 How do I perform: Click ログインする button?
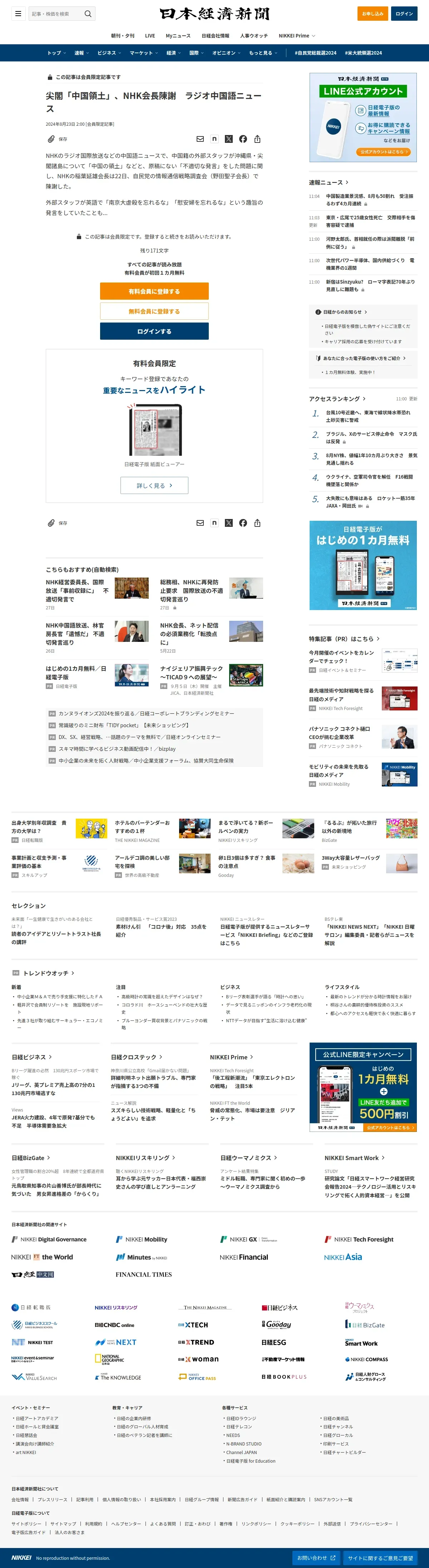coord(154,331)
